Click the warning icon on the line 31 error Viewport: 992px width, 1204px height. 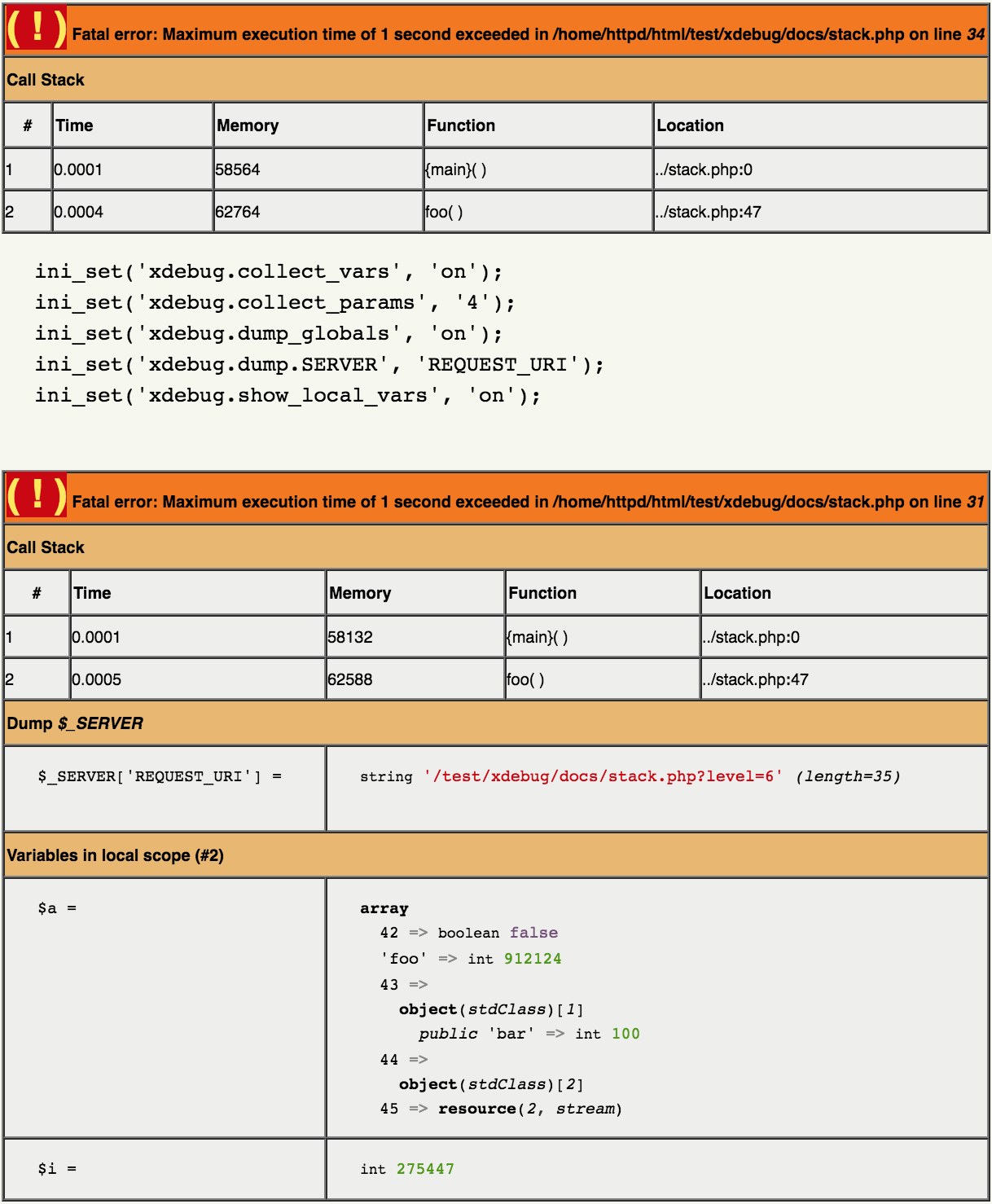(36, 497)
